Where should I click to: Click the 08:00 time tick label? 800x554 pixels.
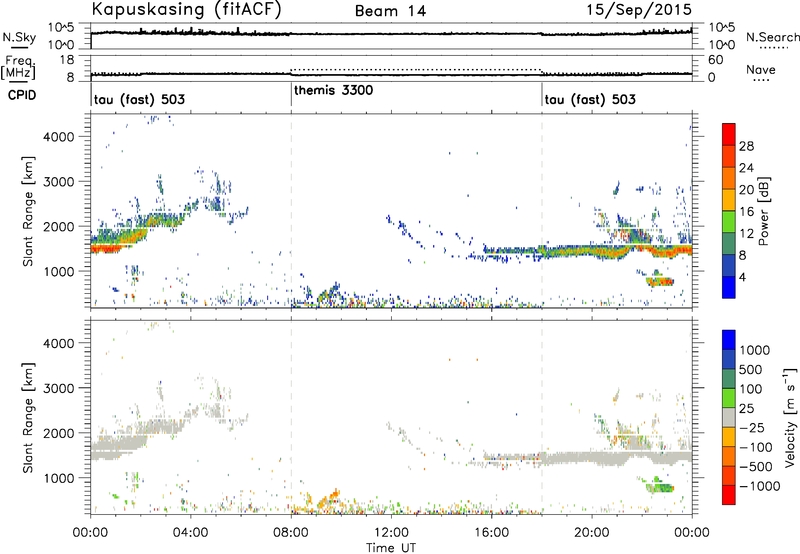pyautogui.click(x=291, y=533)
